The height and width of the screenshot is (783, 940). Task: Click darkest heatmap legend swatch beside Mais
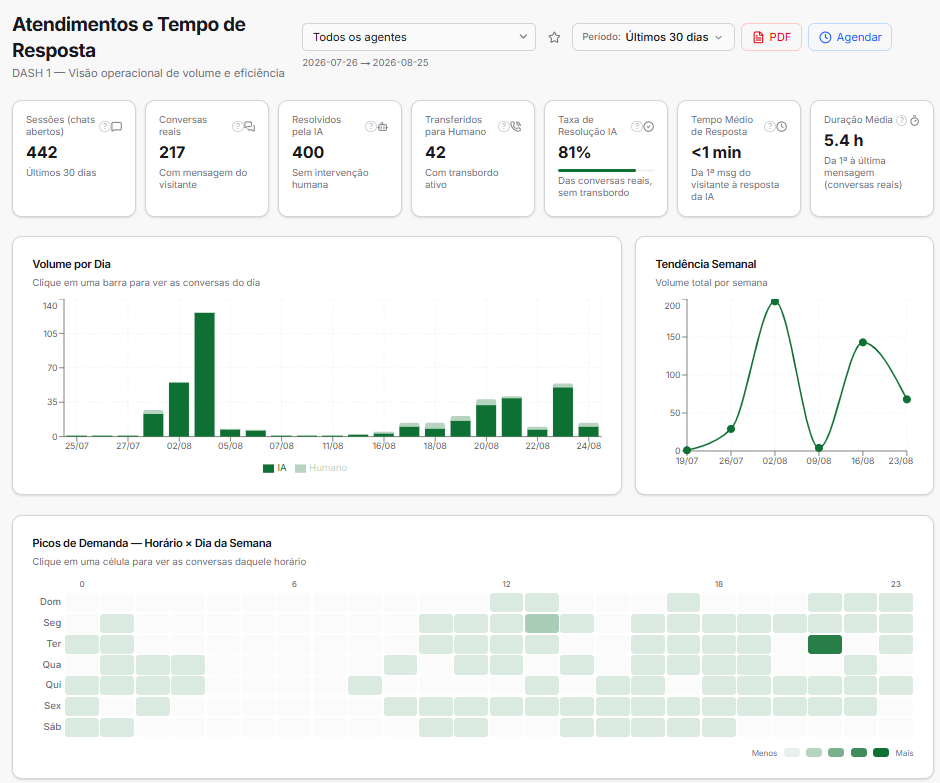coord(881,753)
